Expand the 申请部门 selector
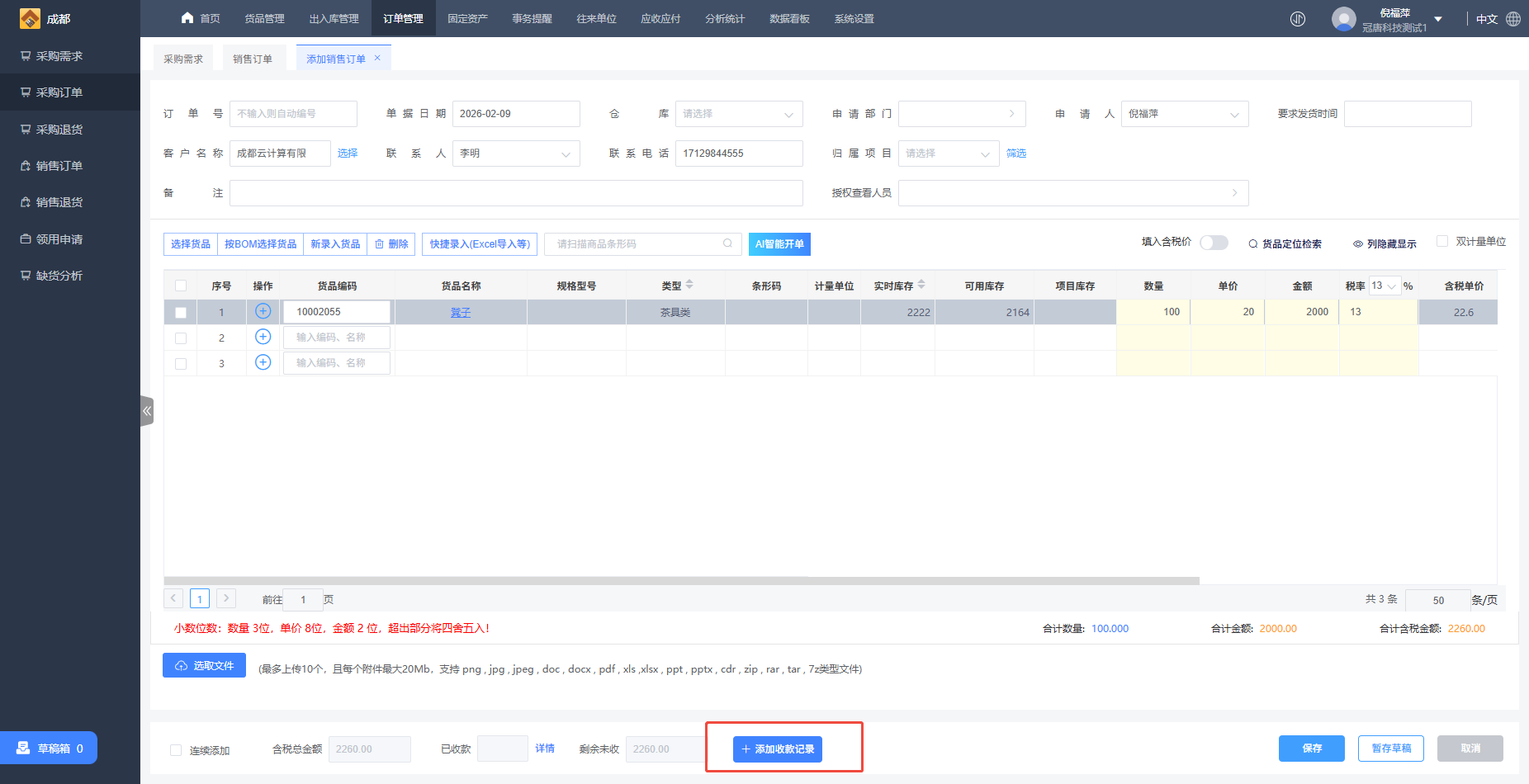This screenshot has height=784, width=1529. pos(962,114)
